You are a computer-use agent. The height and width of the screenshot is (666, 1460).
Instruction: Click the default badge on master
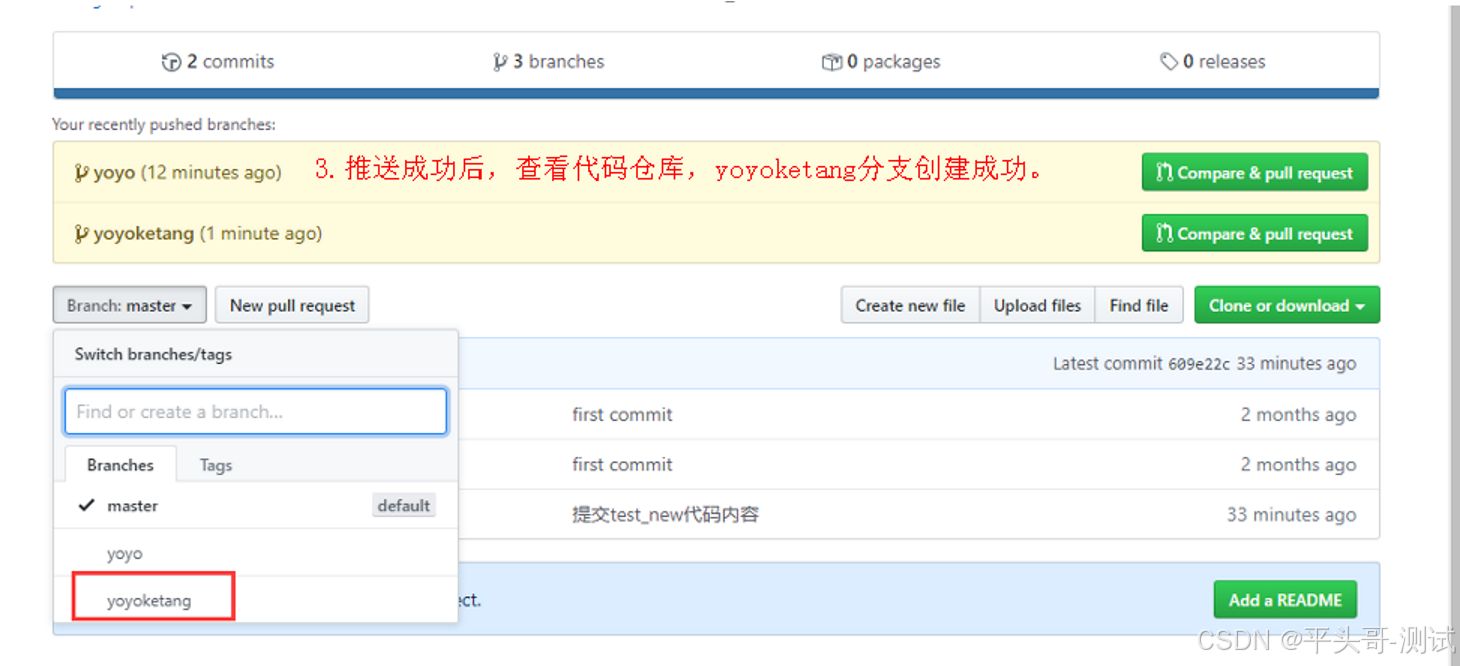[403, 505]
